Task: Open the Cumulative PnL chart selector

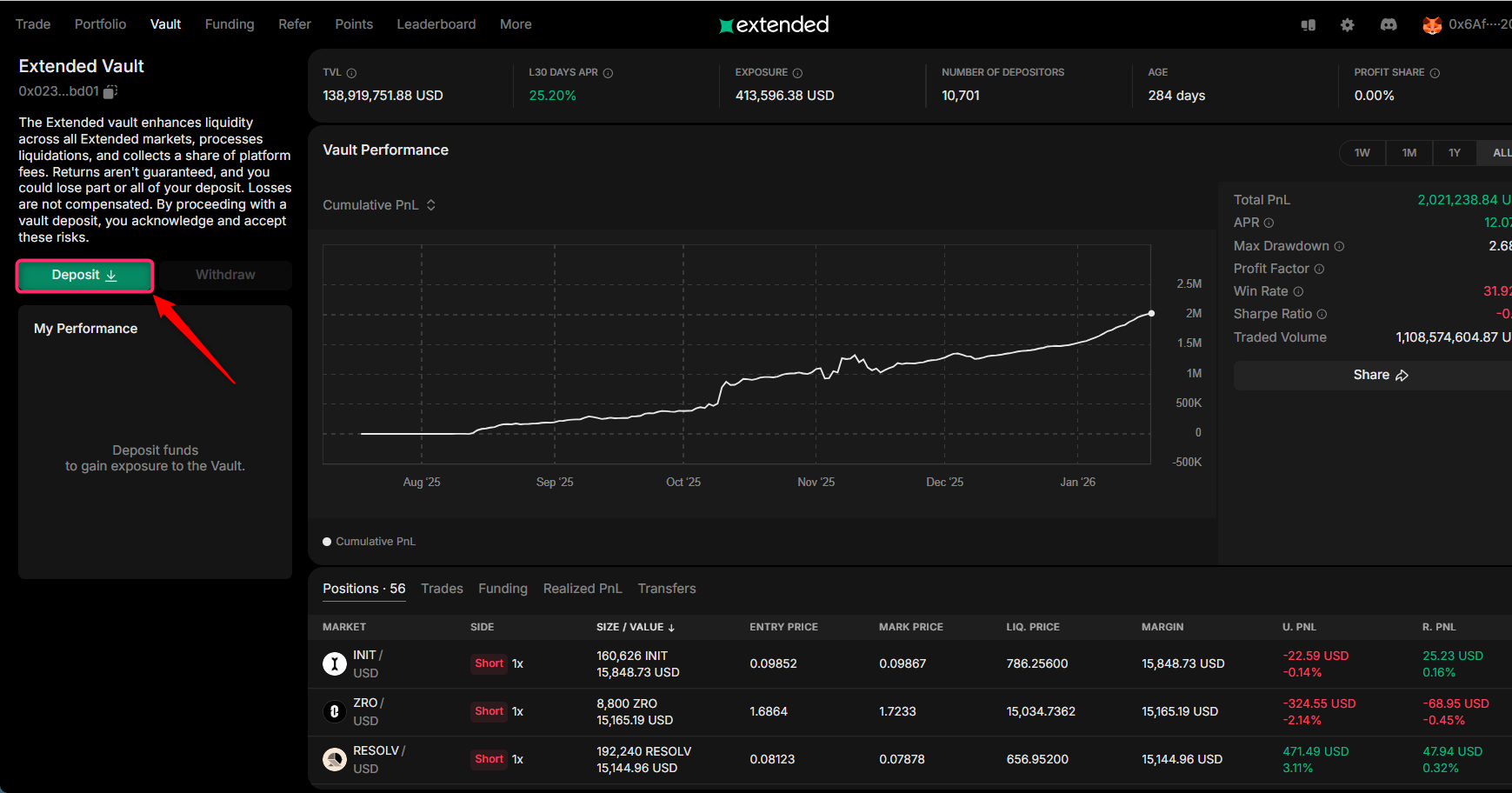Action: click(x=379, y=205)
